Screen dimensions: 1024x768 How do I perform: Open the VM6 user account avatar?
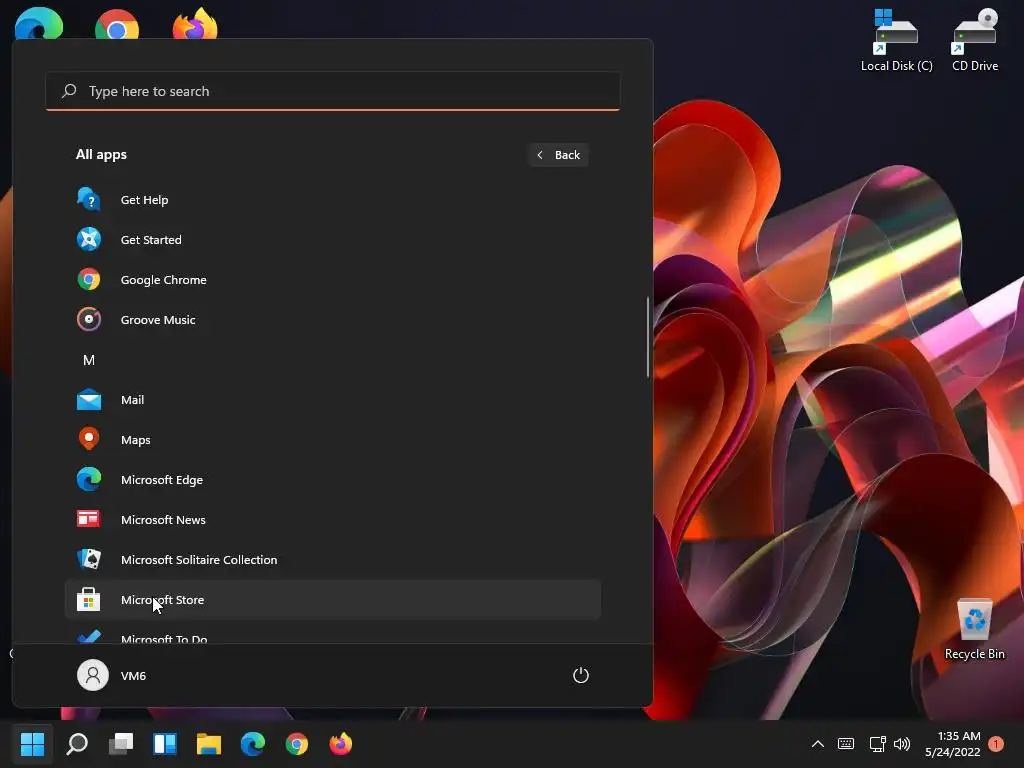93,675
